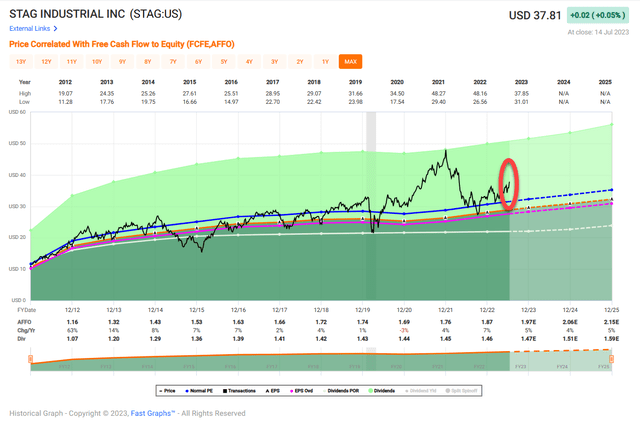Click the 63% change for 12/12

(x=72, y=330)
